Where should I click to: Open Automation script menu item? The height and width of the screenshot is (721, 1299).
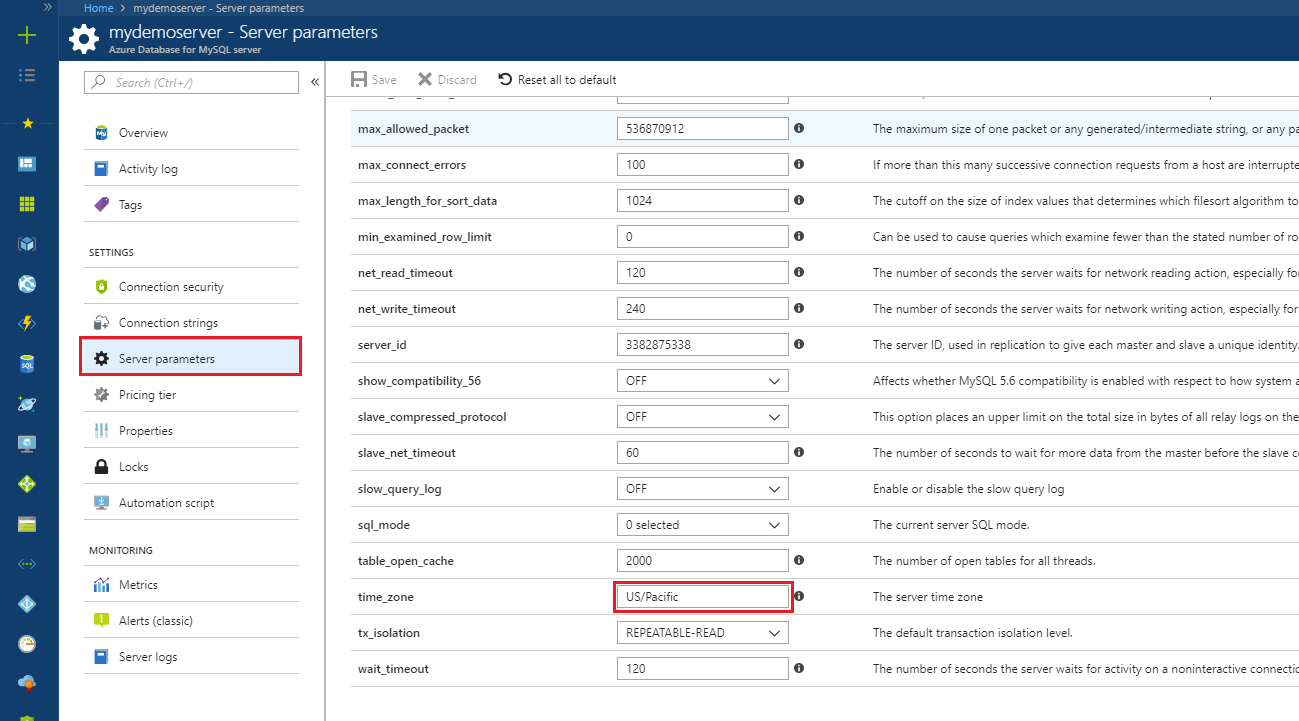[191, 503]
